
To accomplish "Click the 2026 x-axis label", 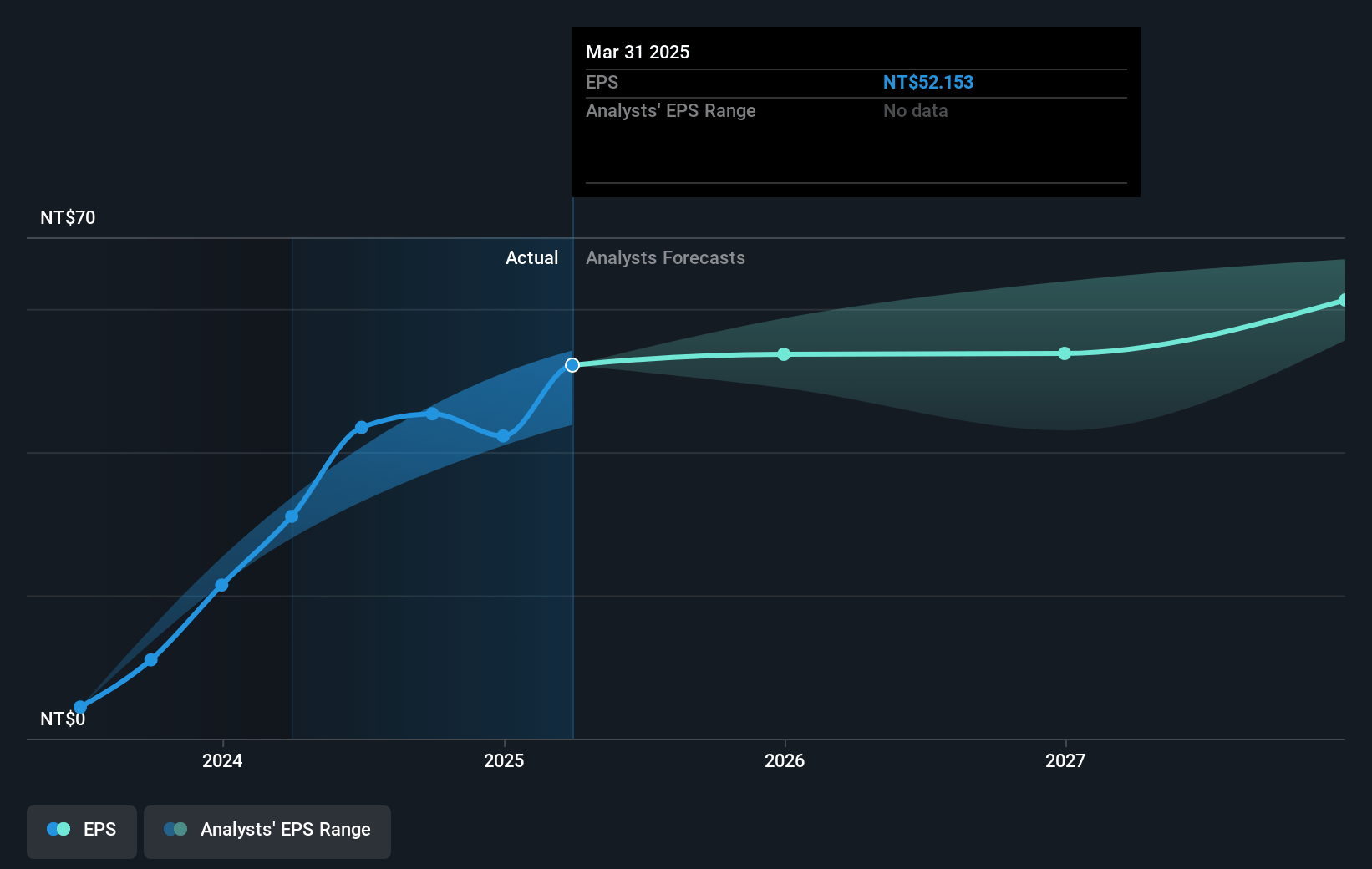I will pos(785,760).
